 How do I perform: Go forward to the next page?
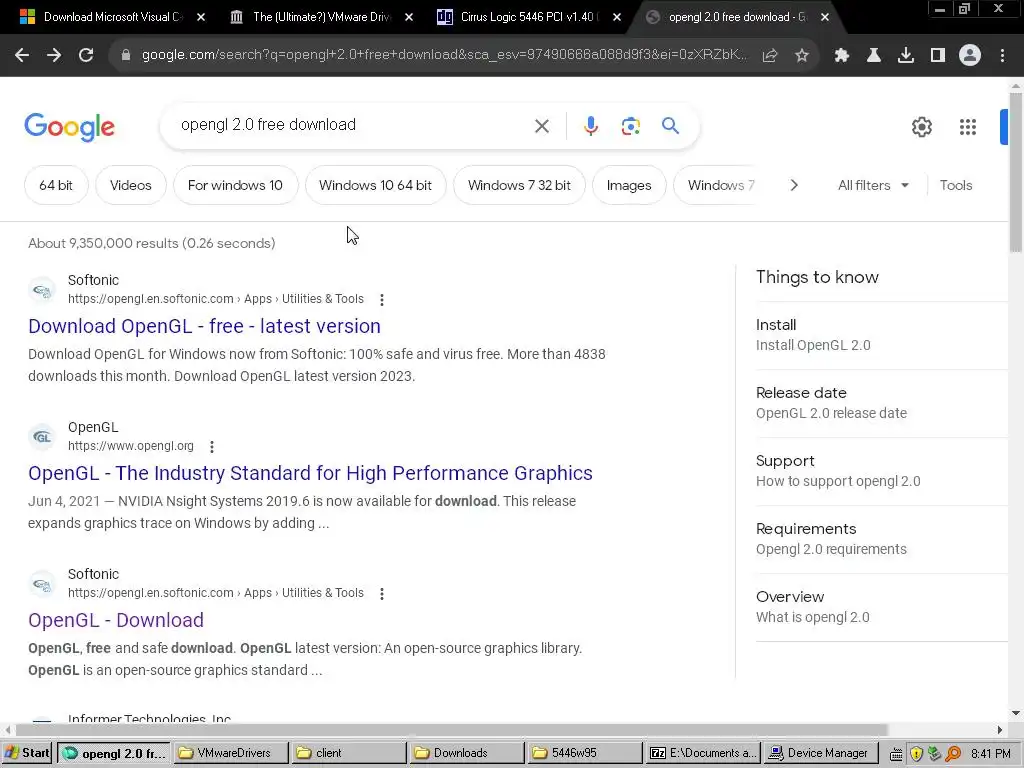pyautogui.click(x=54, y=56)
